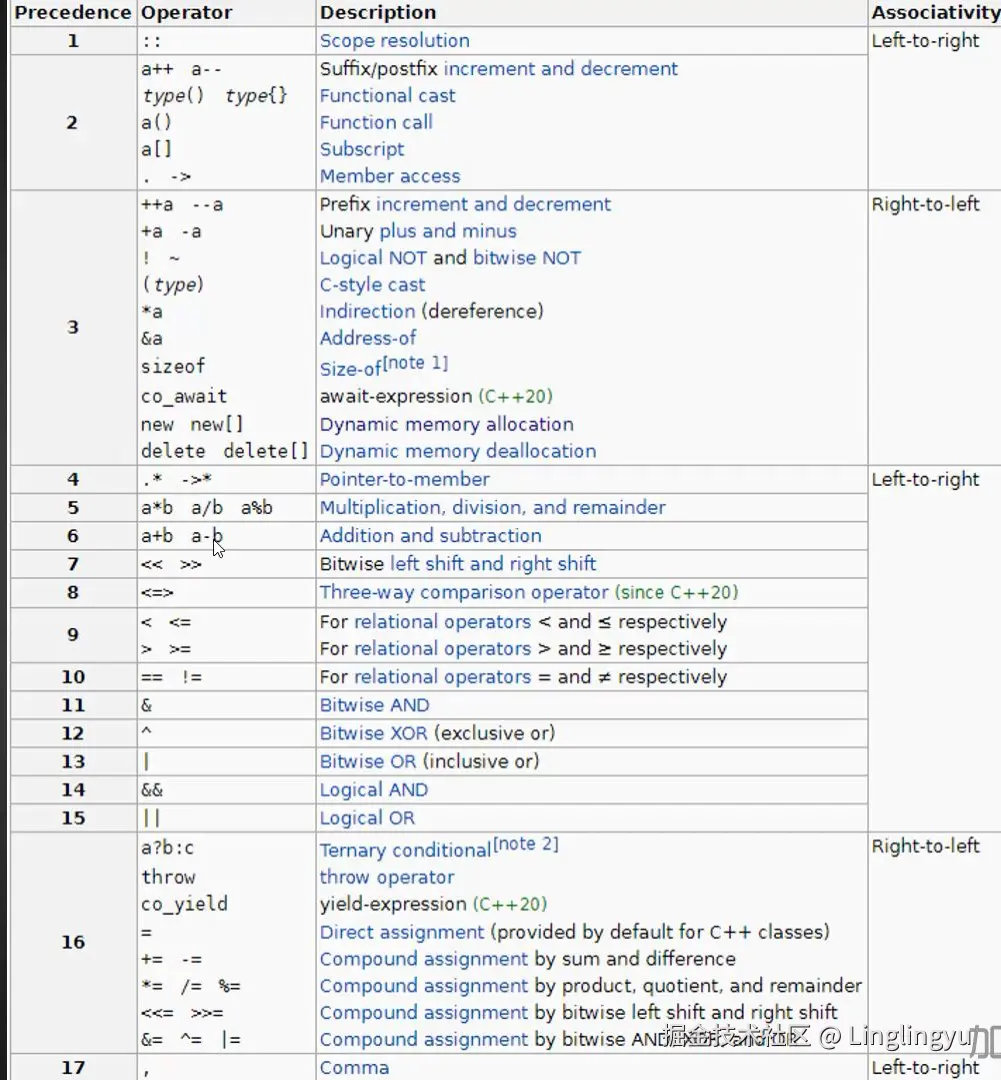Open the Bitwise XOR exclusive or link

tap(374, 733)
